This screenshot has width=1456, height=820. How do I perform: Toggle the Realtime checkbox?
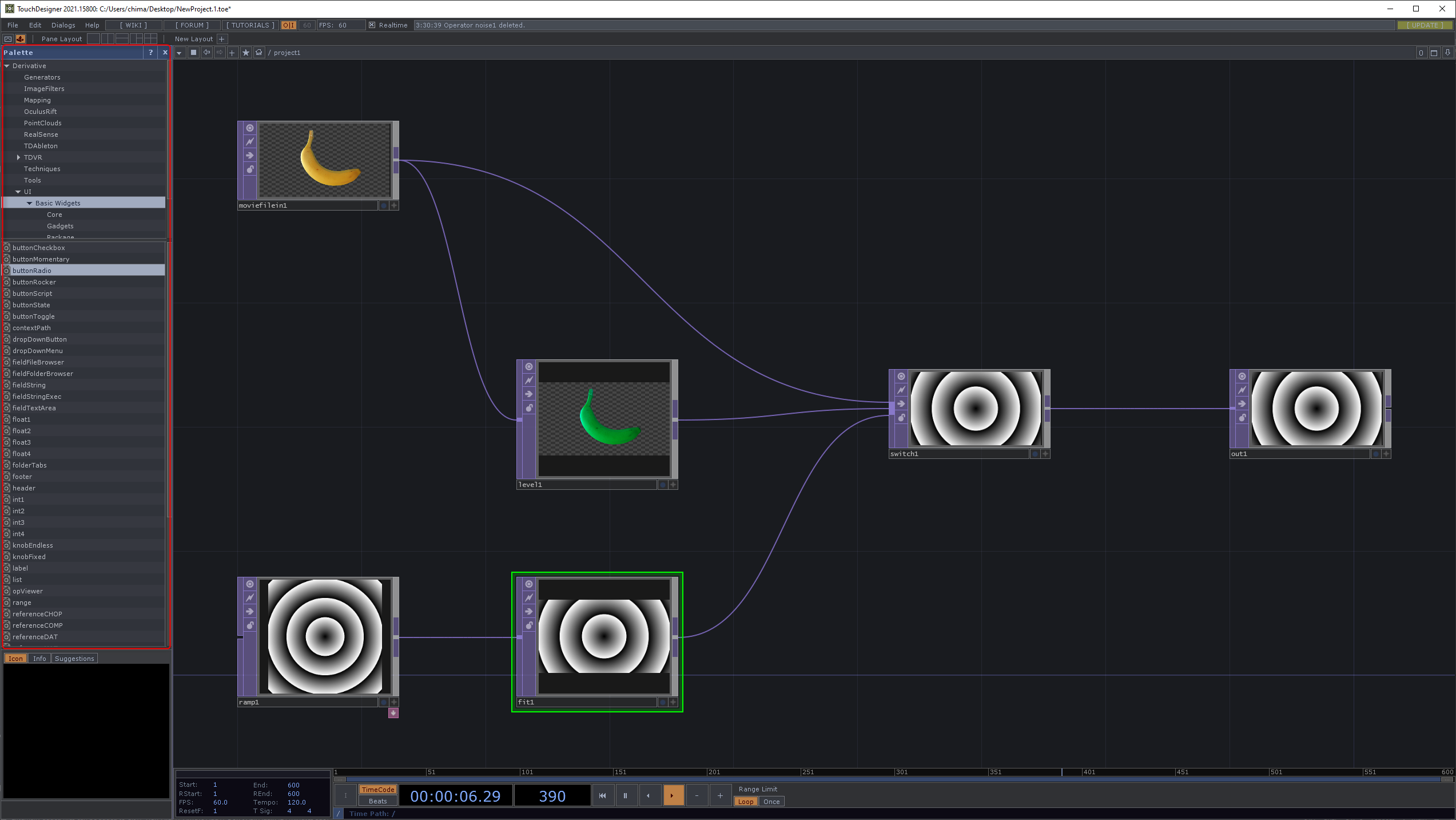pyautogui.click(x=372, y=25)
